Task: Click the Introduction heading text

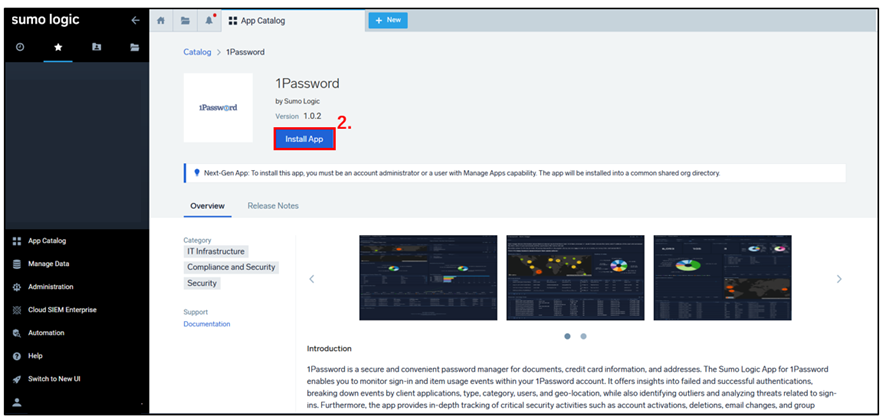Action: [x=329, y=348]
